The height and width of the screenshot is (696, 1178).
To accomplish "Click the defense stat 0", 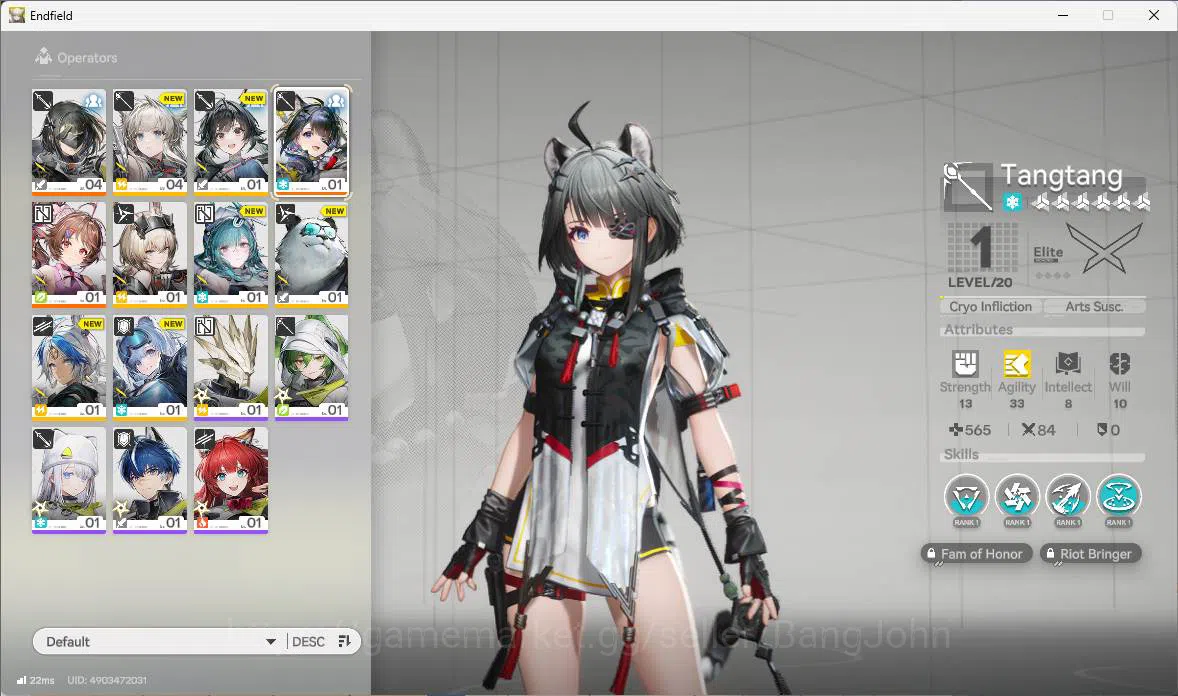I will (1108, 430).
